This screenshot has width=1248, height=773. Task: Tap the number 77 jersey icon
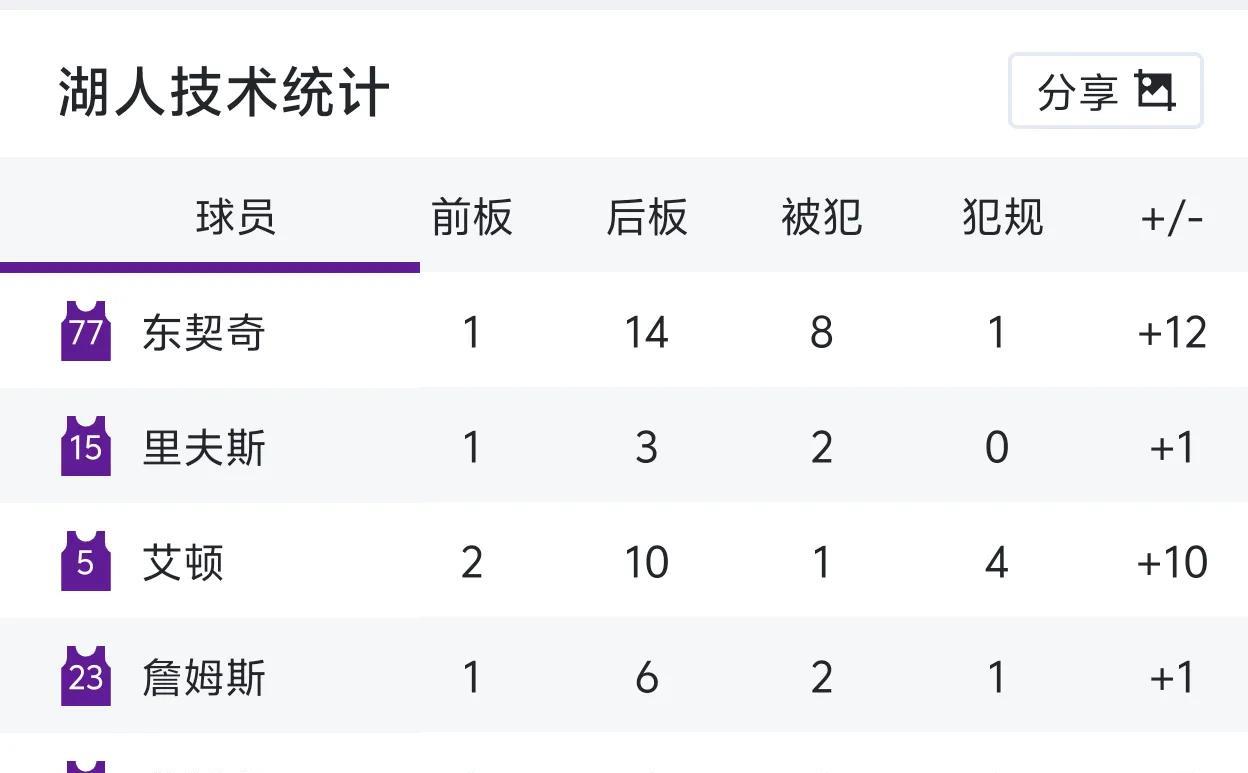point(86,331)
